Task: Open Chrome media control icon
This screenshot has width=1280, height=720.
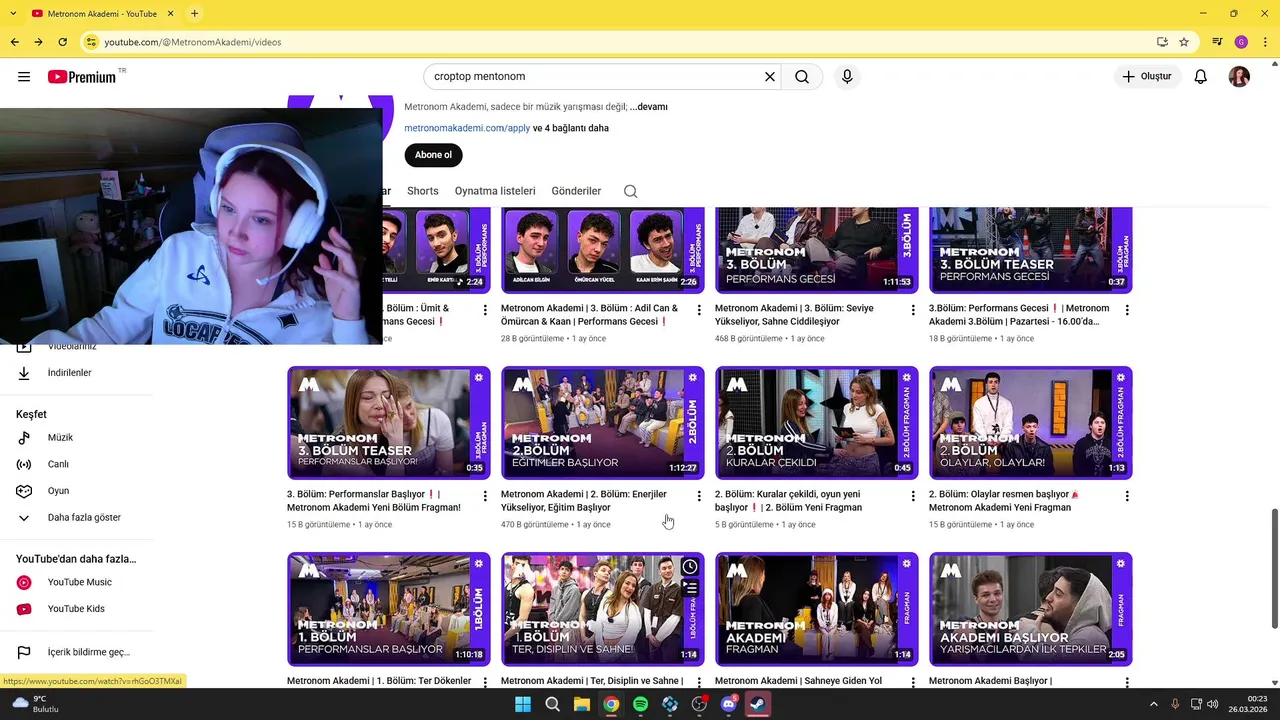Action: (1217, 42)
